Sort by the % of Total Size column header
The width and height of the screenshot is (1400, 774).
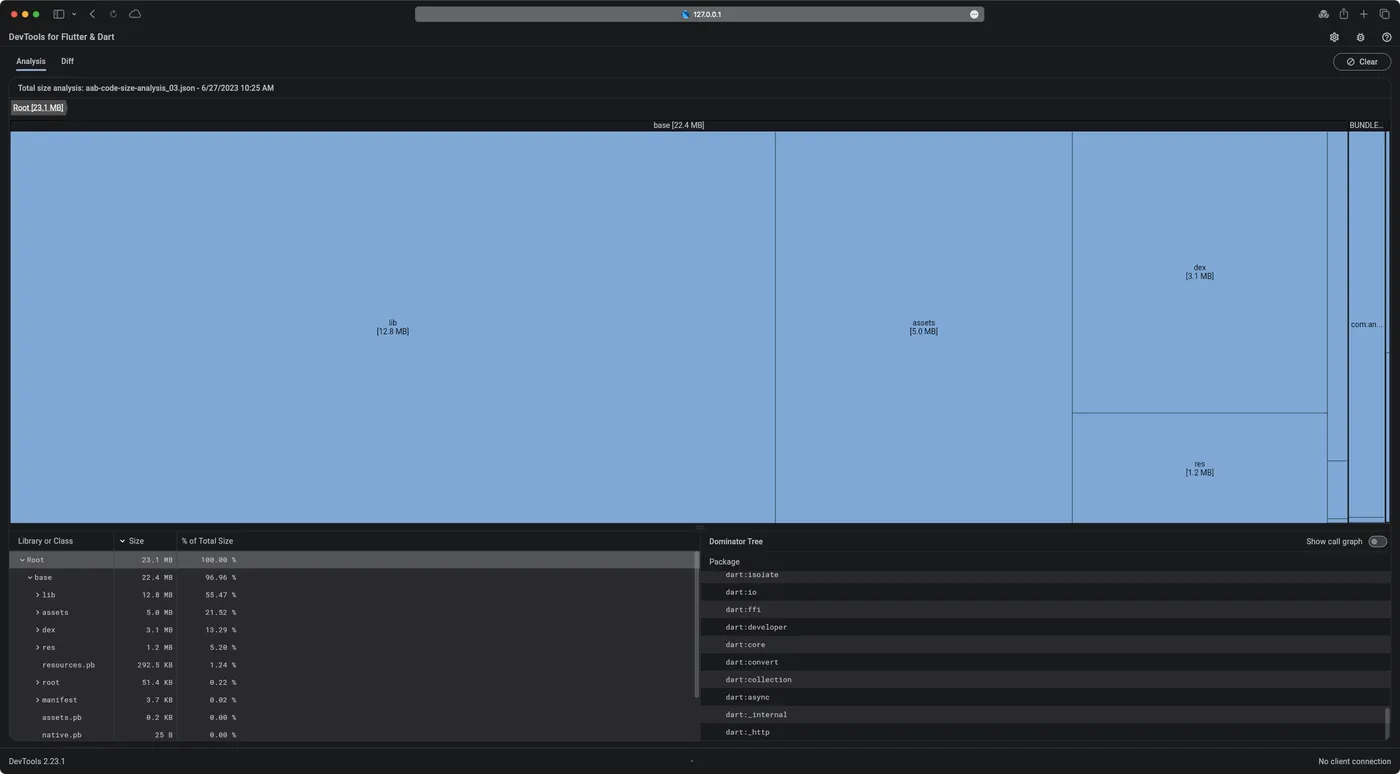(207, 541)
